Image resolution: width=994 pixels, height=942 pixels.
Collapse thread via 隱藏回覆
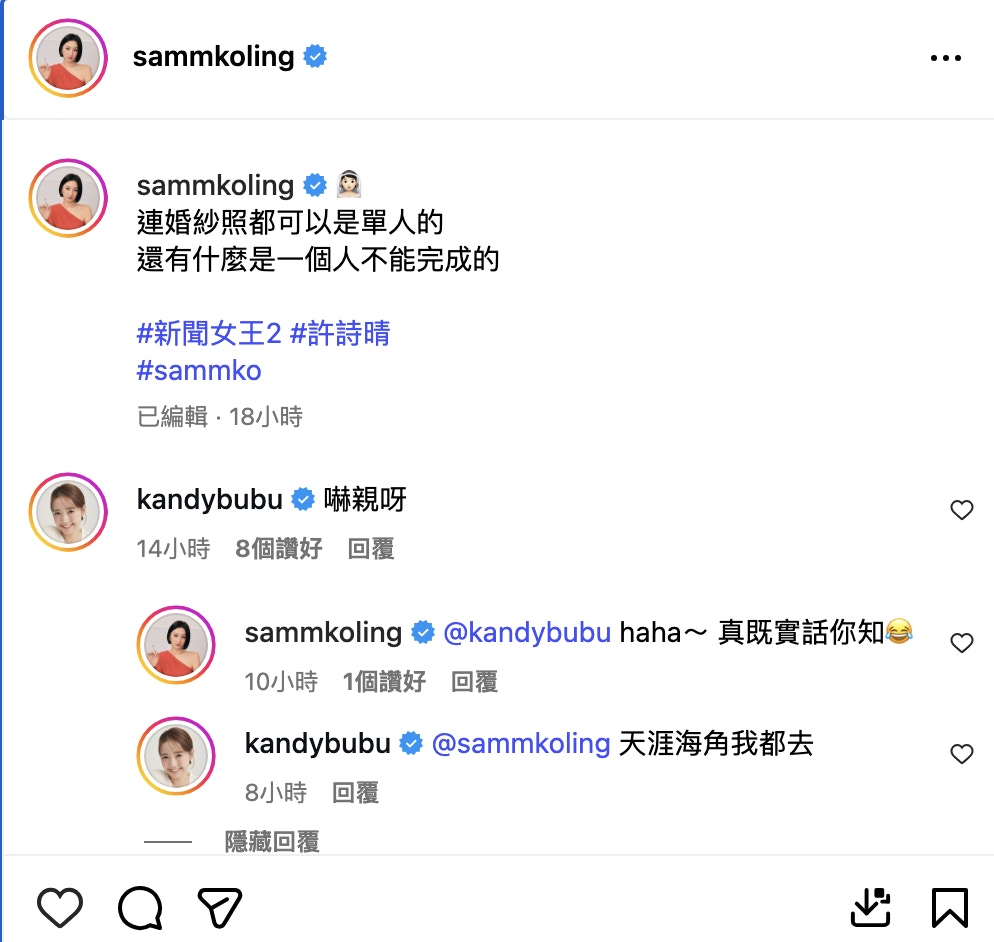point(272,842)
